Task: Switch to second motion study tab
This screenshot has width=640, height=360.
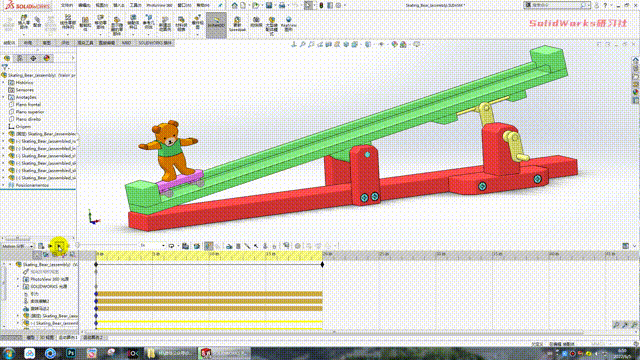Action: (93, 338)
